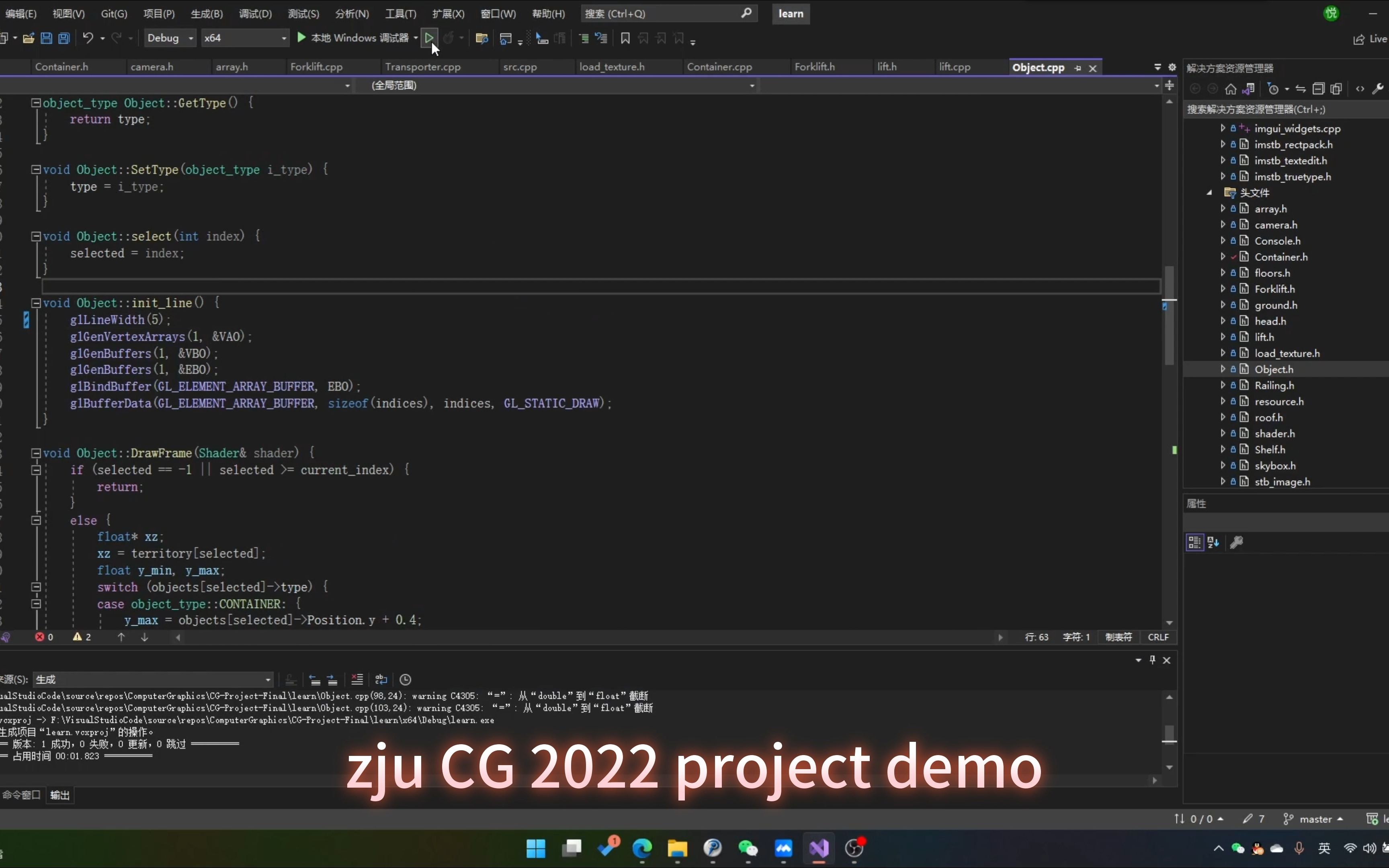Select the Debug configuration dropdown
Image resolution: width=1389 pixels, height=868 pixels.
[x=168, y=38]
